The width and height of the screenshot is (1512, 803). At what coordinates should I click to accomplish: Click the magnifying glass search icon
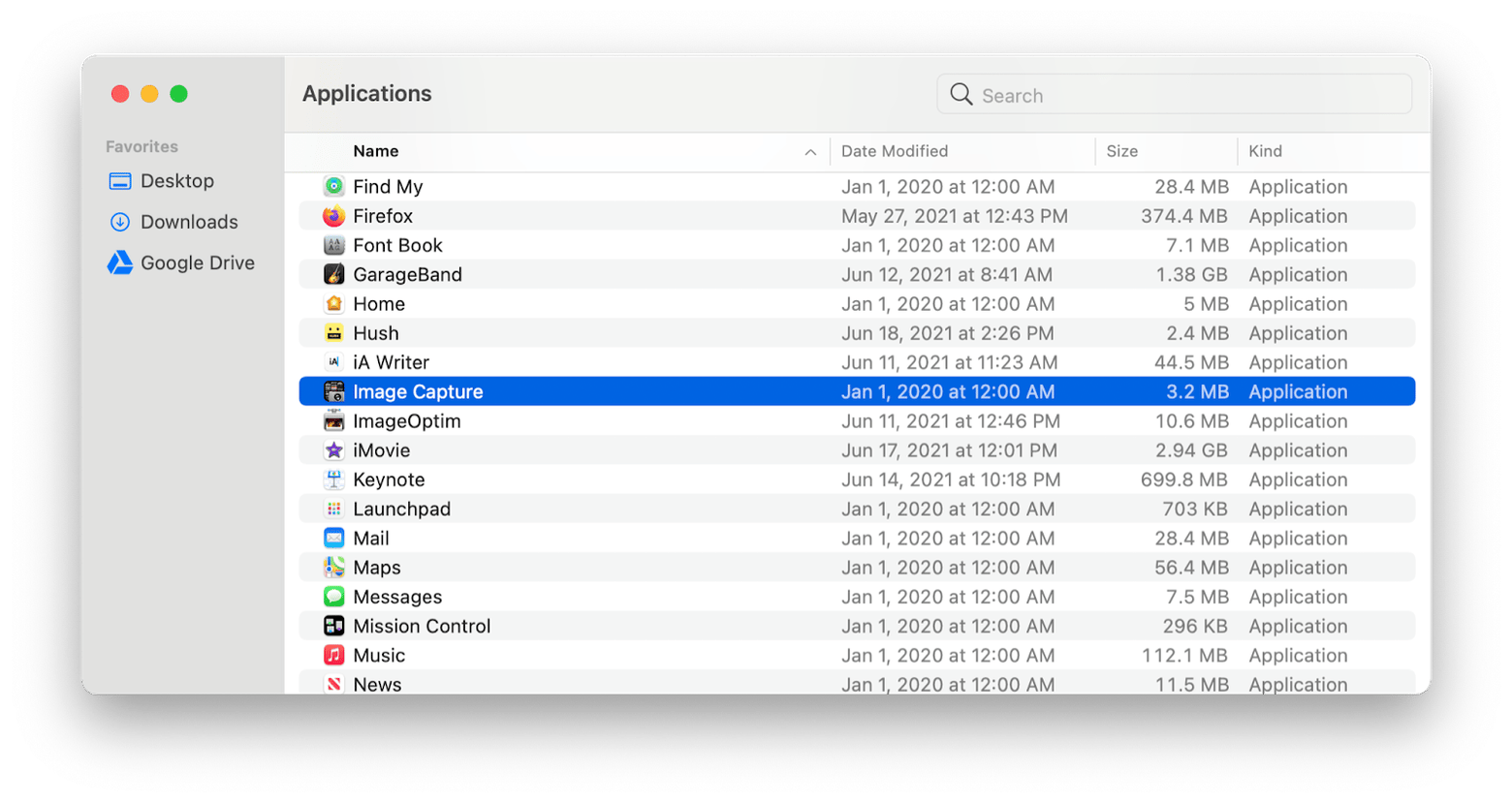point(961,94)
